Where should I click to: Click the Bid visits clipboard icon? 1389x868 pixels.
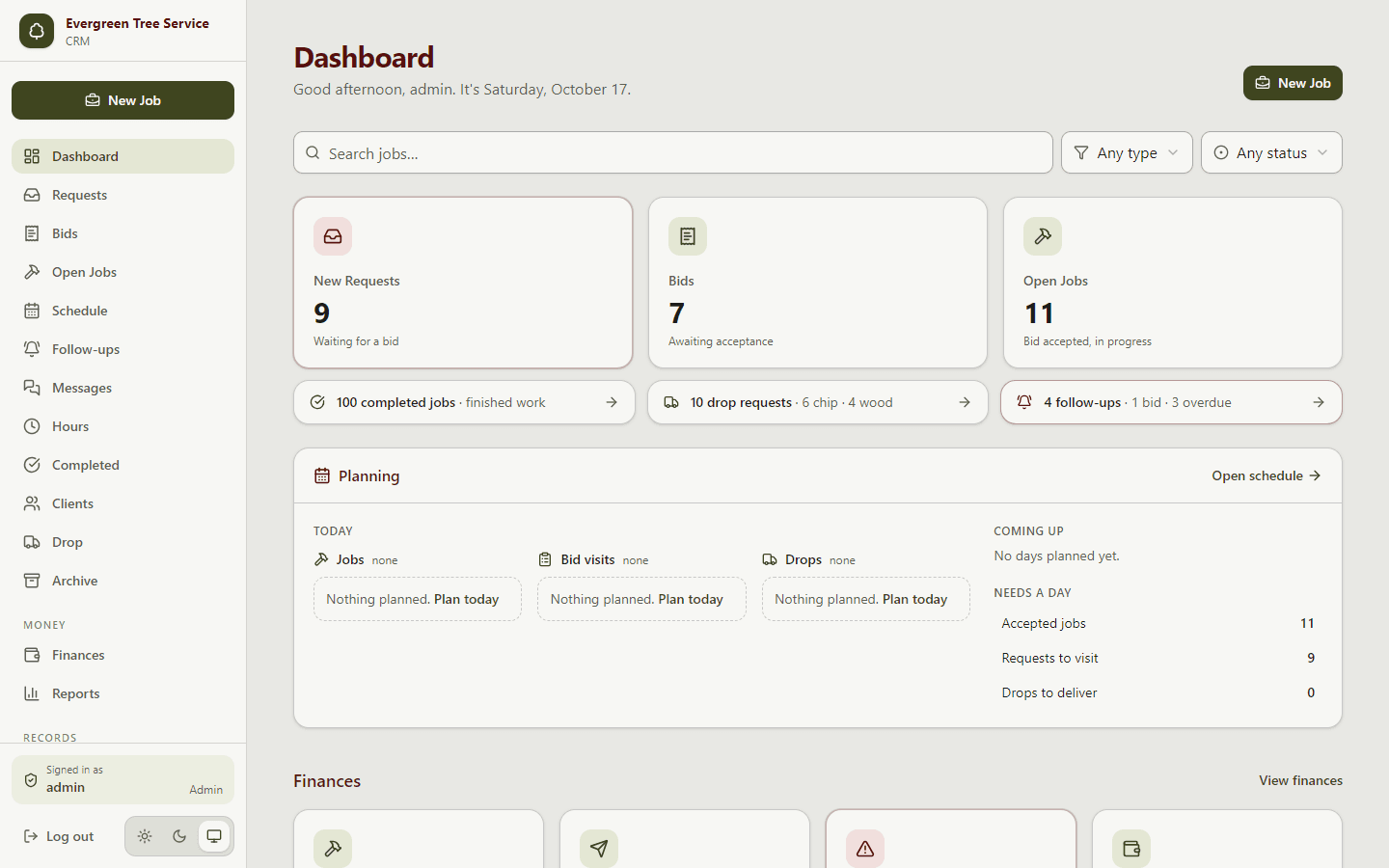pyautogui.click(x=545, y=559)
